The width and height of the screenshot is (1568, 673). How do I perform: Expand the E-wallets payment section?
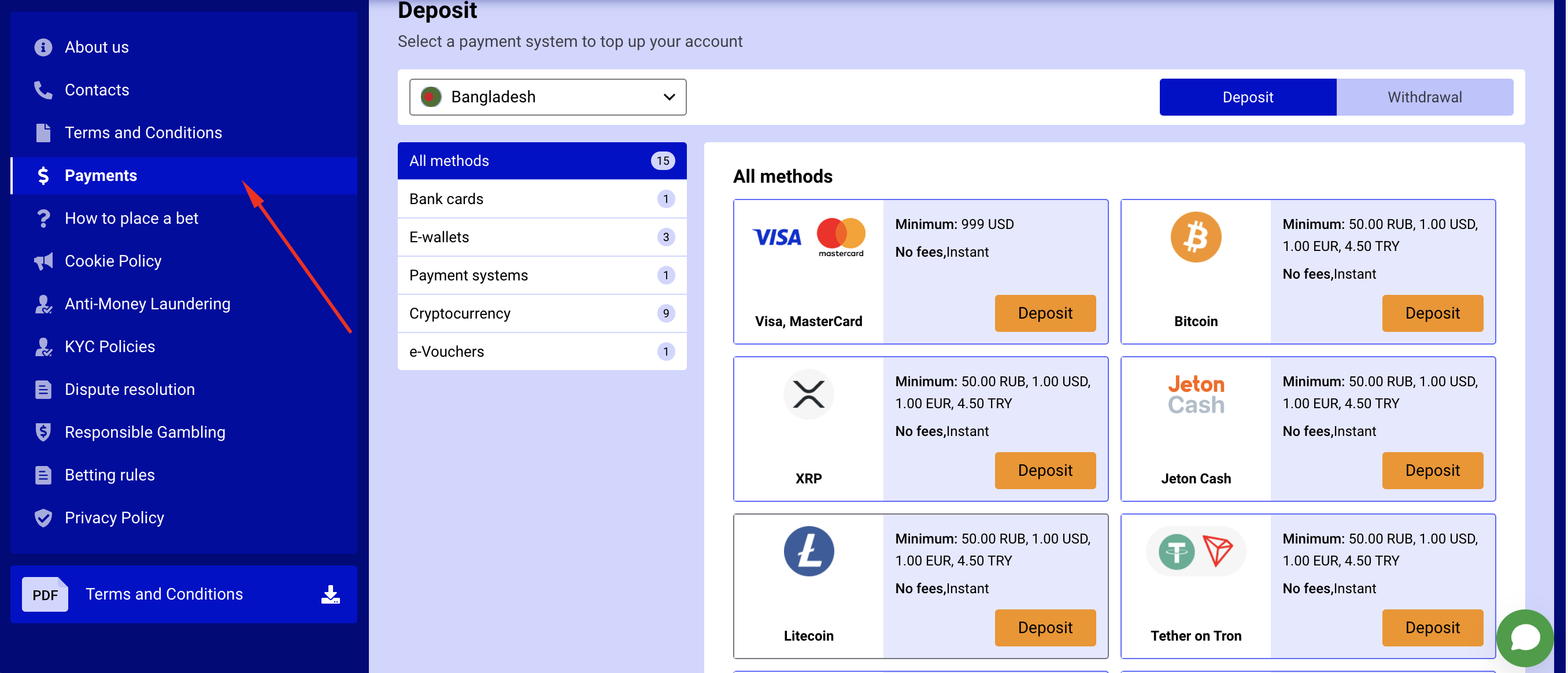click(541, 237)
